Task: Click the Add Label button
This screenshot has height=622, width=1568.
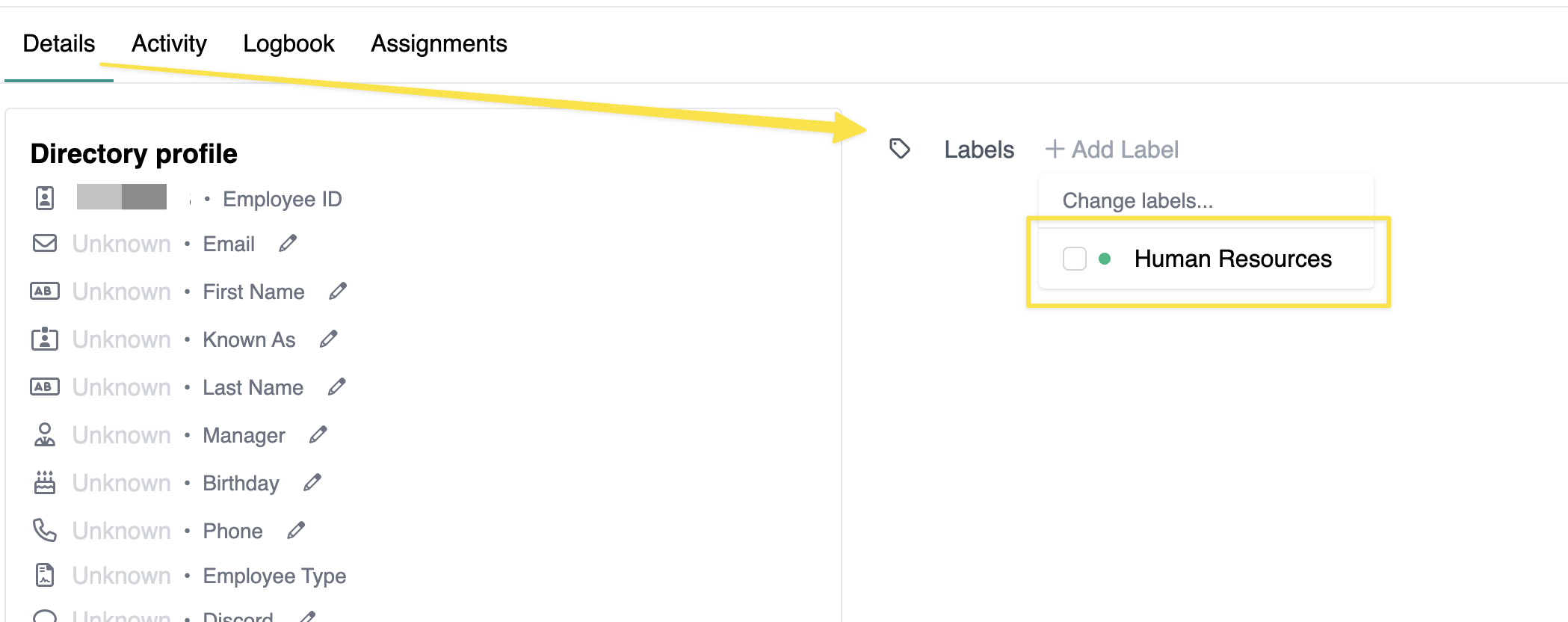Action: pos(1112,150)
